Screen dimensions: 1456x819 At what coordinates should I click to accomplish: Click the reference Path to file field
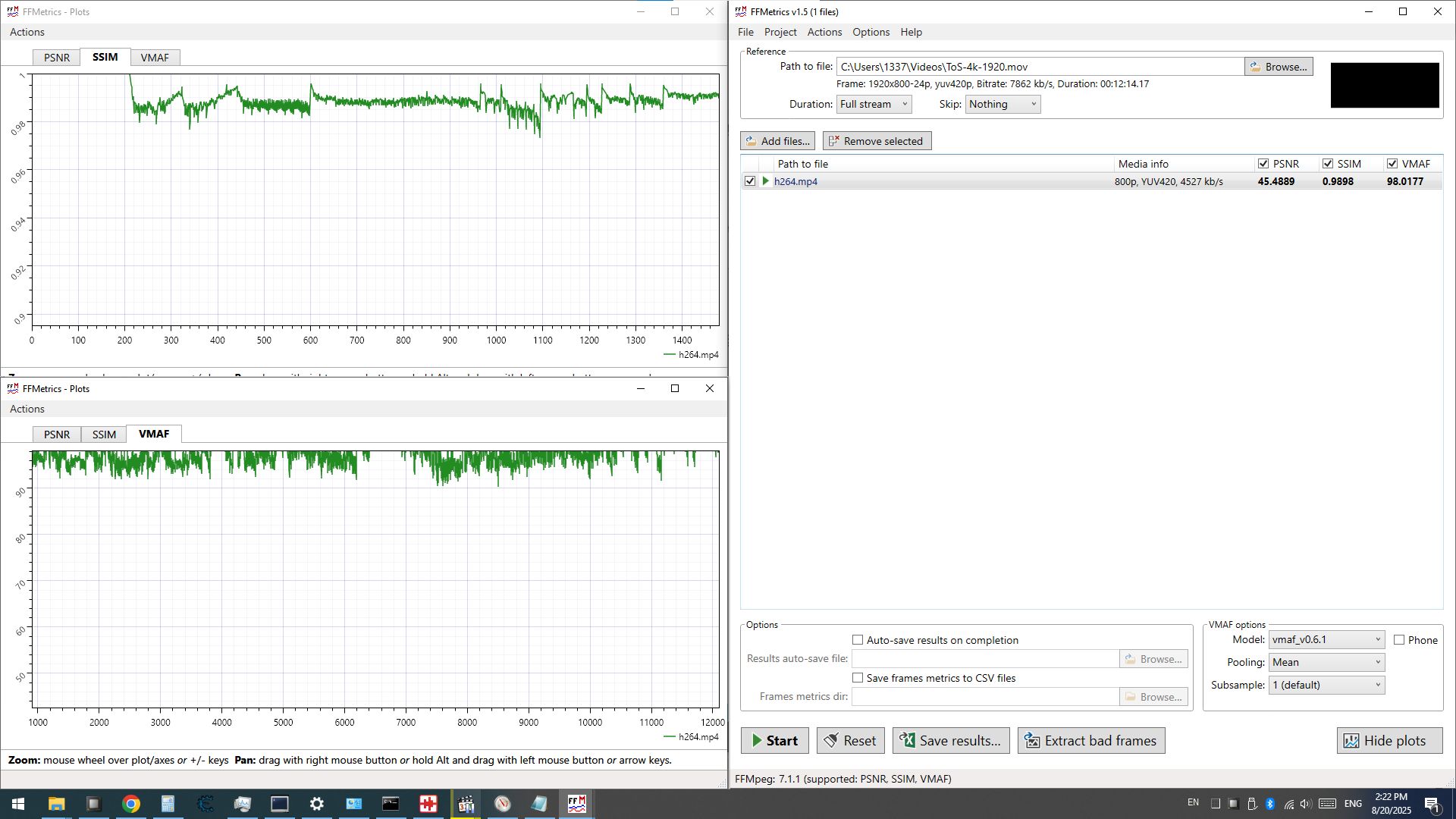1039,67
